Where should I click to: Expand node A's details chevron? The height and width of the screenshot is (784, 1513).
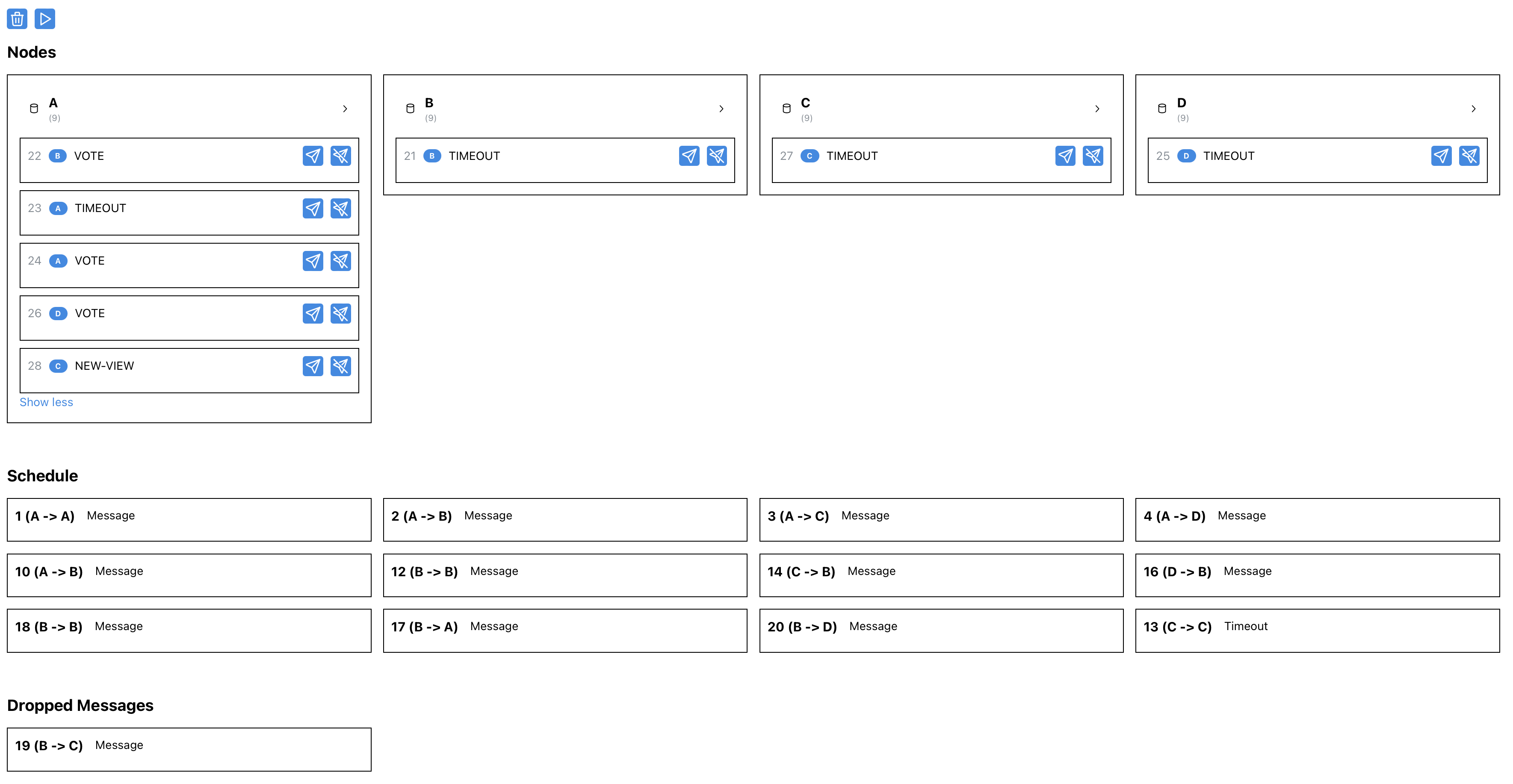click(x=345, y=109)
